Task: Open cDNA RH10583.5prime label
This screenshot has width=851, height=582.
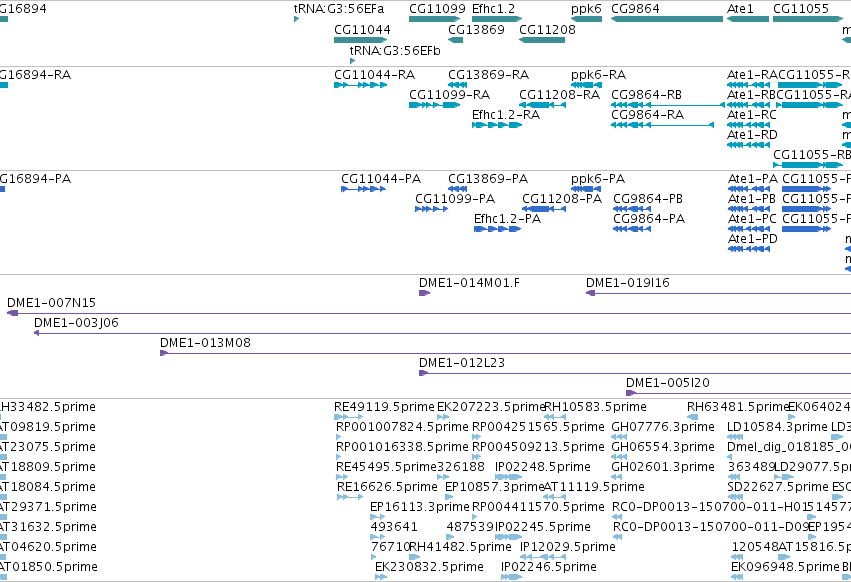Action: coord(595,407)
